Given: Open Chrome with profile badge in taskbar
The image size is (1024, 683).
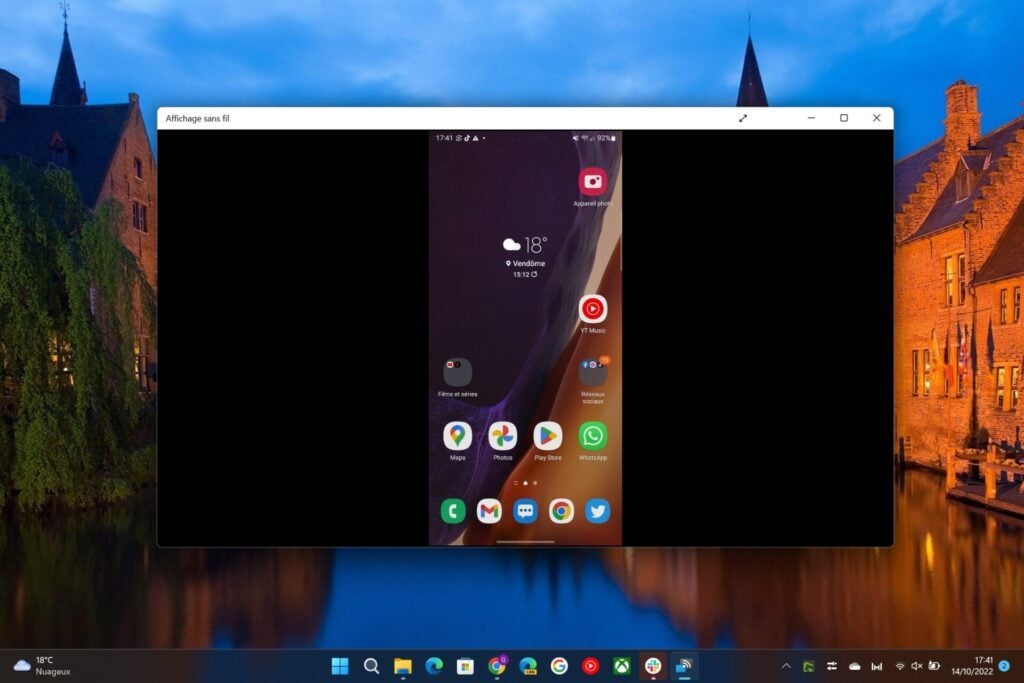Looking at the screenshot, I should pyautogui.click(x=497, y=666).
